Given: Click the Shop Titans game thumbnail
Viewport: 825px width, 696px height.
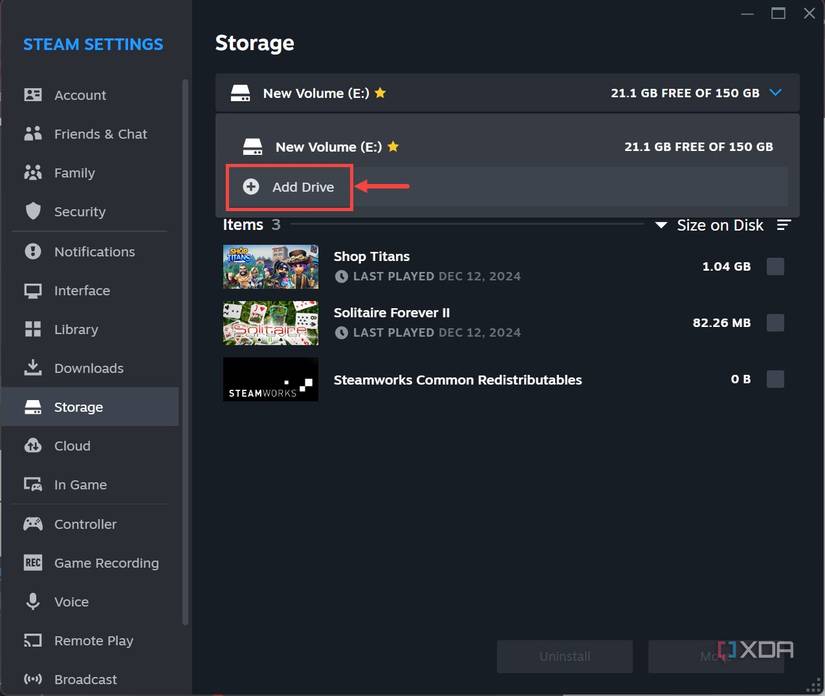Looking at the screenshot, I should coord(270,266).
